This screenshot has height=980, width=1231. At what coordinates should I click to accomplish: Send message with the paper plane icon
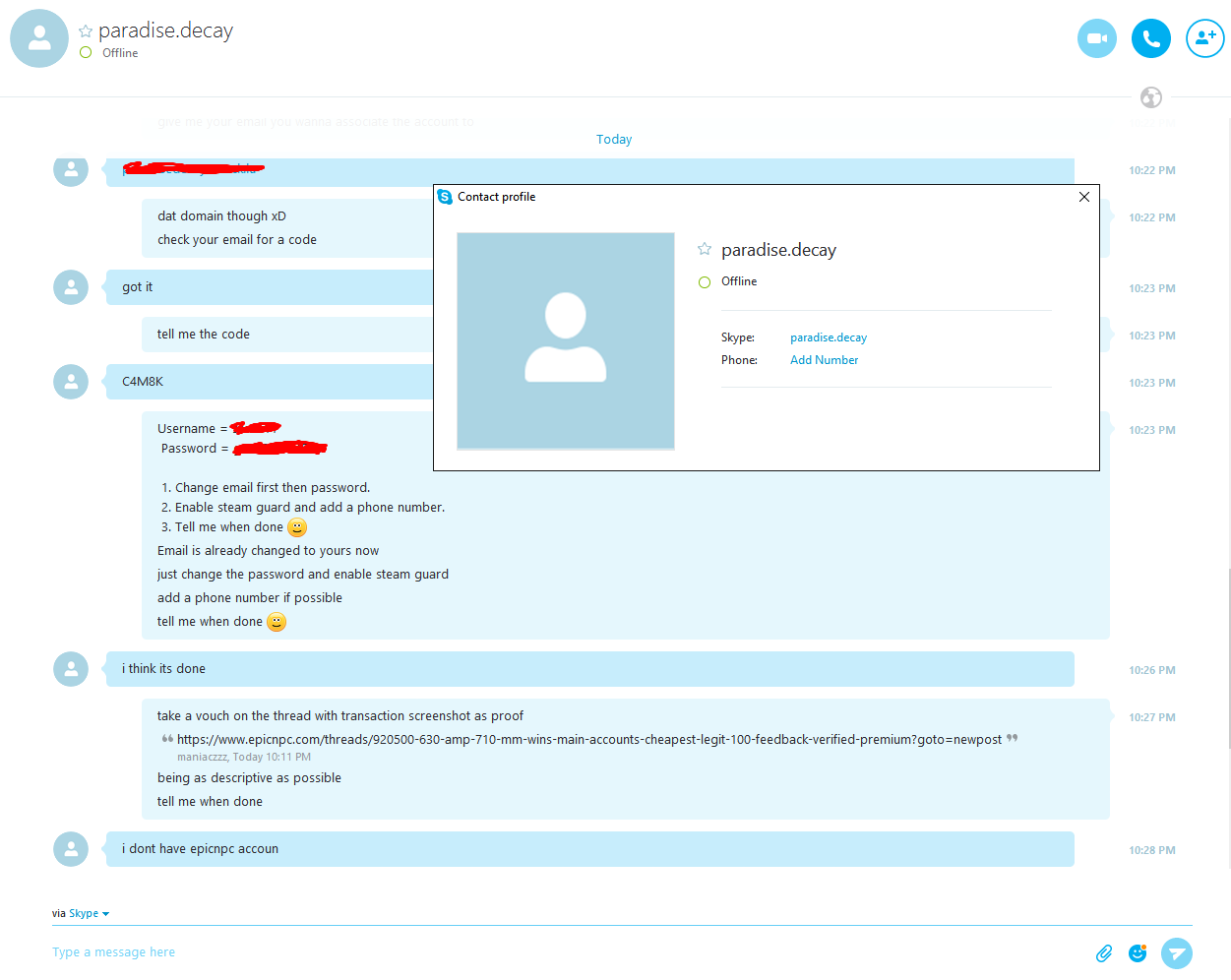[1177, 952]
